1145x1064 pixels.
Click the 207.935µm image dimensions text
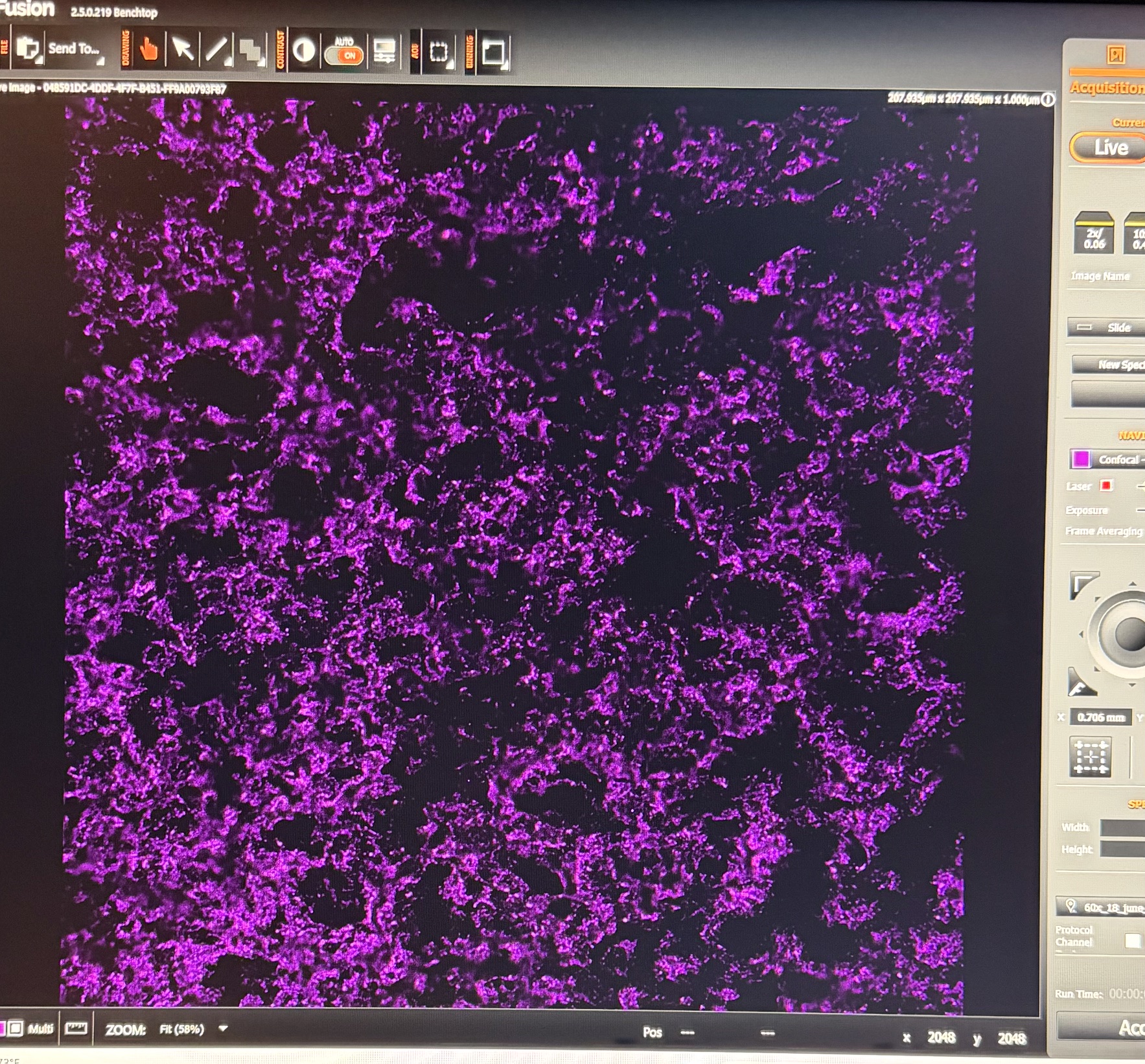(963, 98)
